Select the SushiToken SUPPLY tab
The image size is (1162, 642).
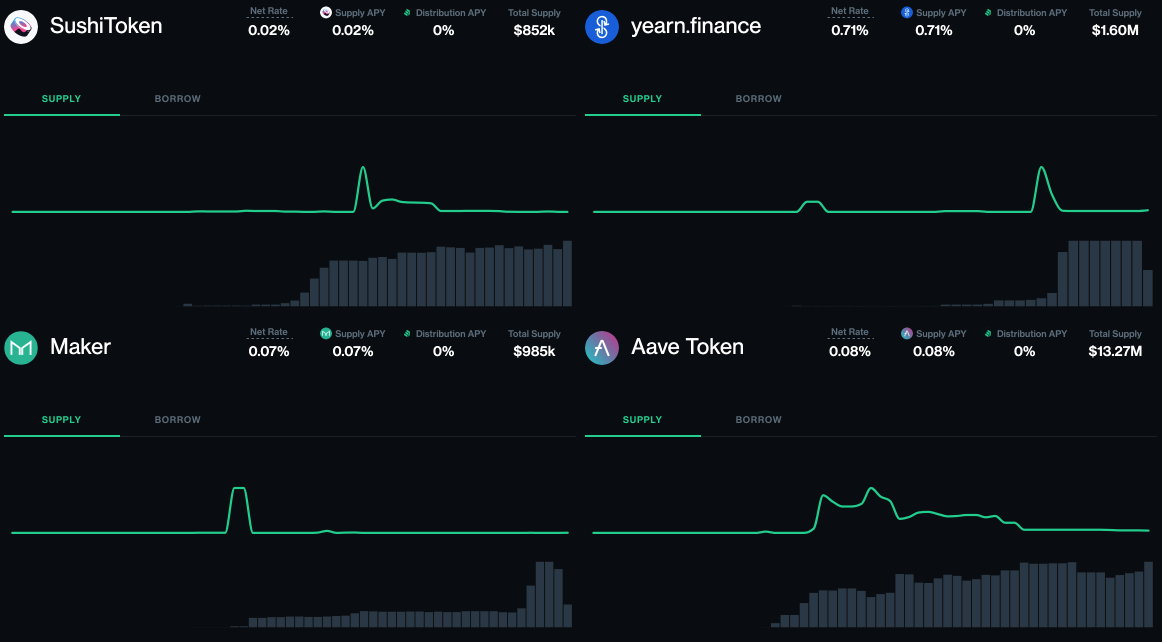(x=62, y=99)
